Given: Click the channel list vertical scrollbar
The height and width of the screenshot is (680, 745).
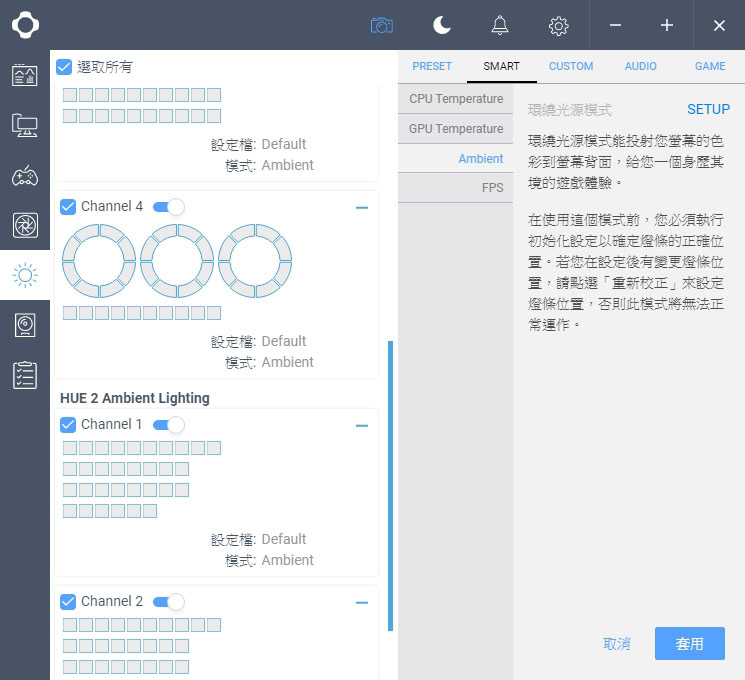Looking at the screenshot, I should 391,486.
